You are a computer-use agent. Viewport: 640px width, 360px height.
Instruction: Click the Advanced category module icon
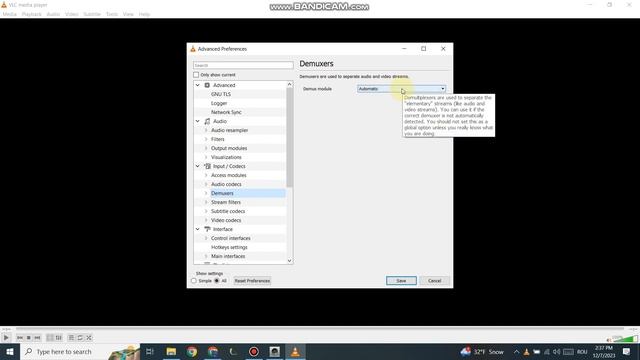point(207,85)
